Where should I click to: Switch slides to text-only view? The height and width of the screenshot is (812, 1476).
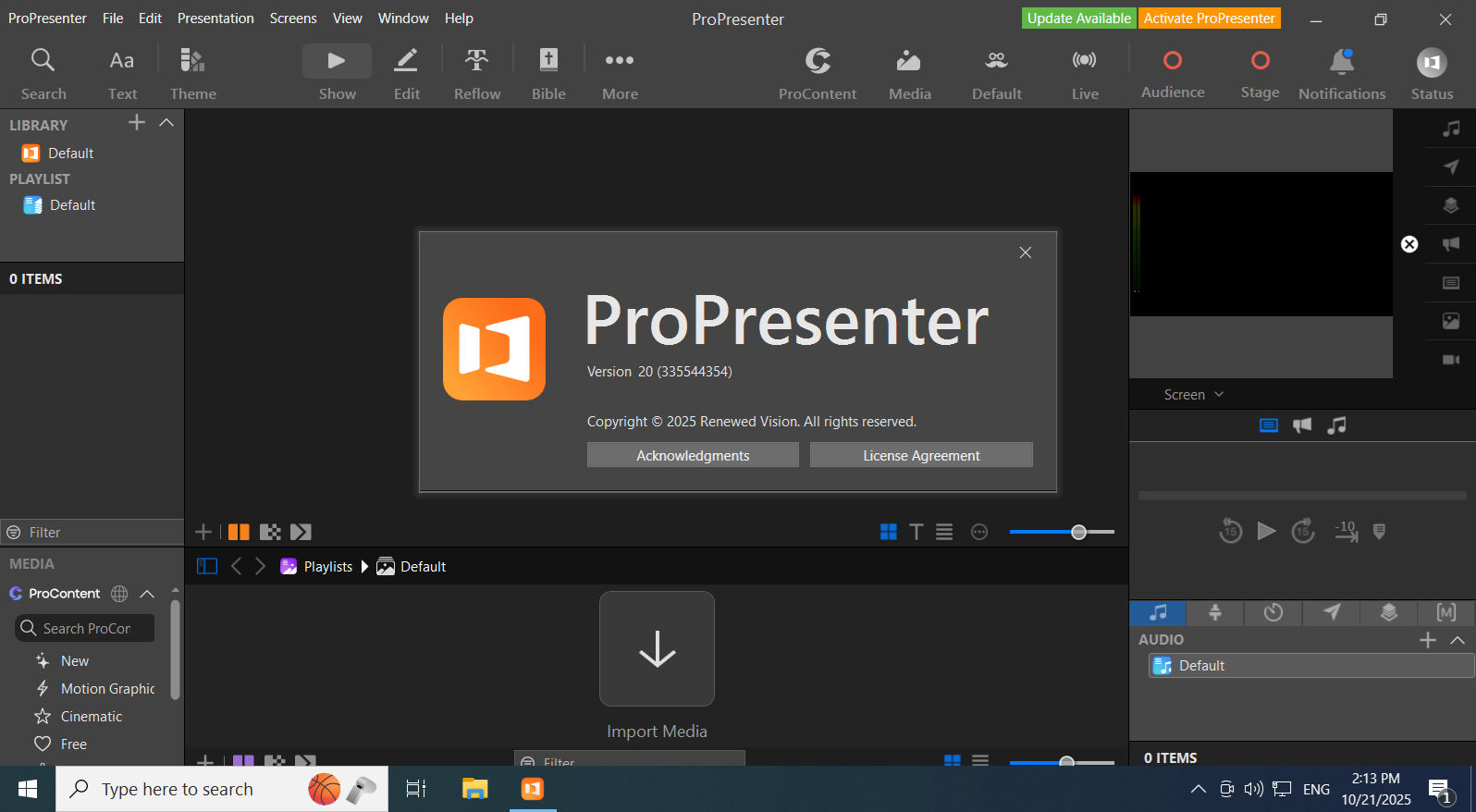(916, 532)
